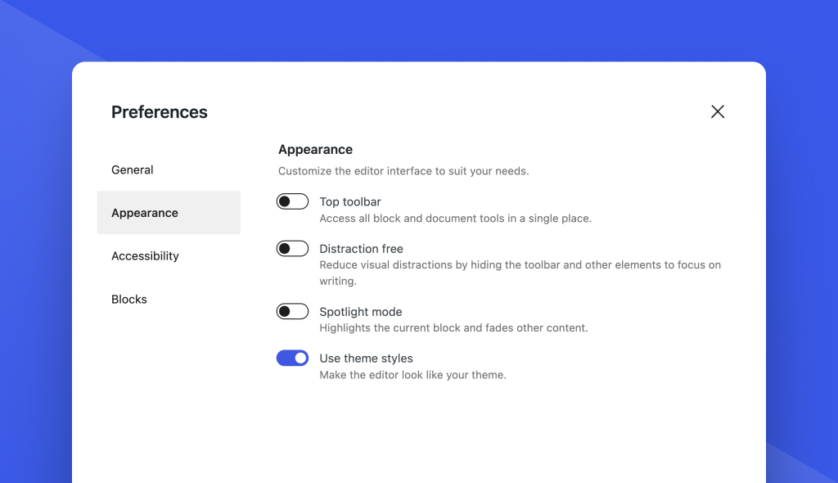Select the Appearance tab in sidebar

click(168, 213)
